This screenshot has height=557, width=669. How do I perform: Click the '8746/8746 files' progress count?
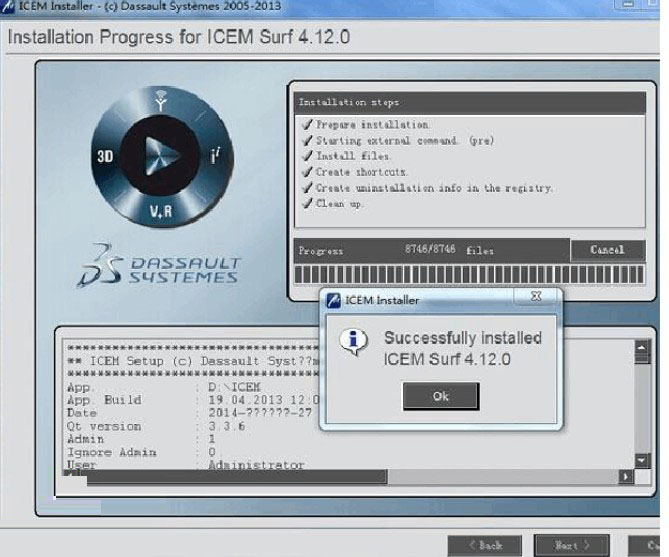[x=449, y=250]
